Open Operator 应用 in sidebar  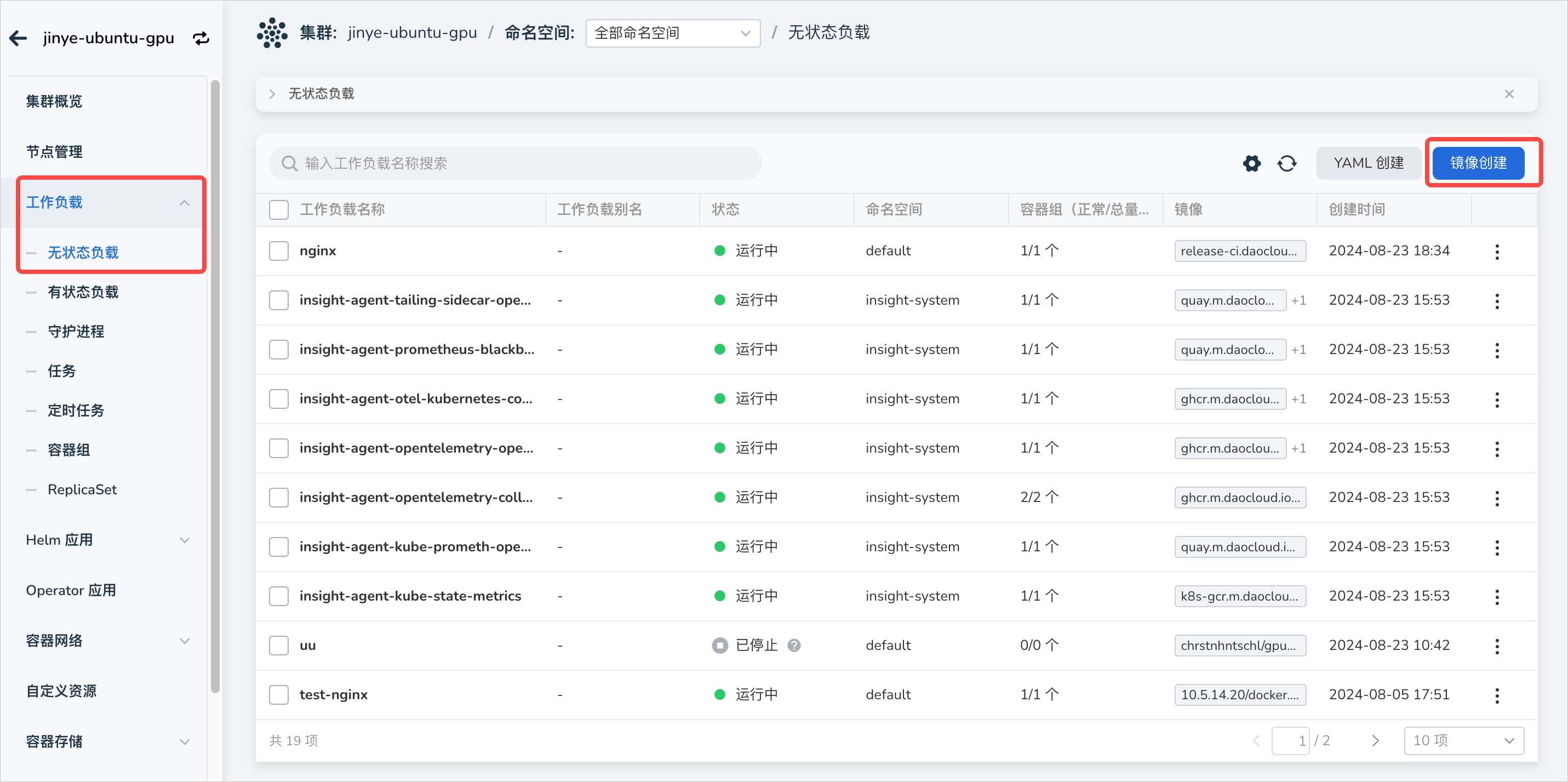coord(71,591)
